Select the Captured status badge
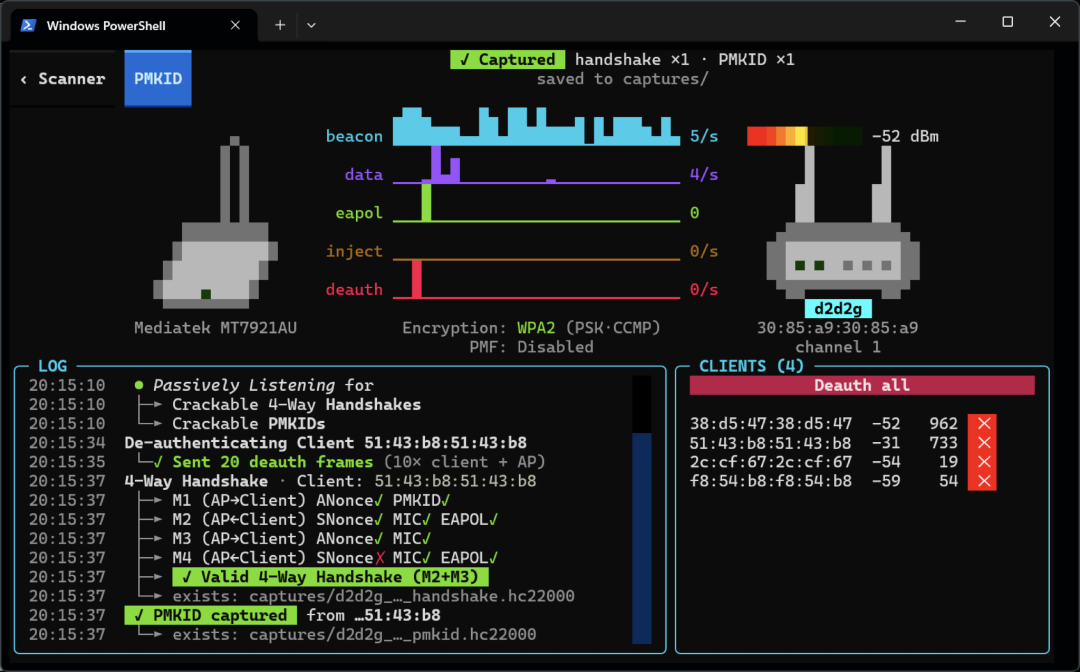This screenshot has height=672, width=1080. point(508,60)
